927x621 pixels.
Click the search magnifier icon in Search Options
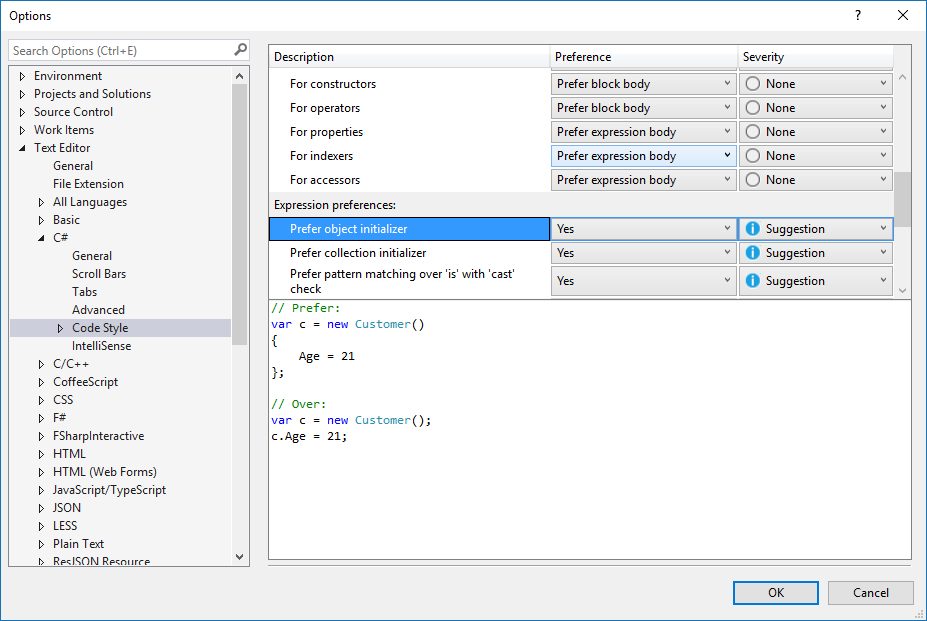(240, 50)
